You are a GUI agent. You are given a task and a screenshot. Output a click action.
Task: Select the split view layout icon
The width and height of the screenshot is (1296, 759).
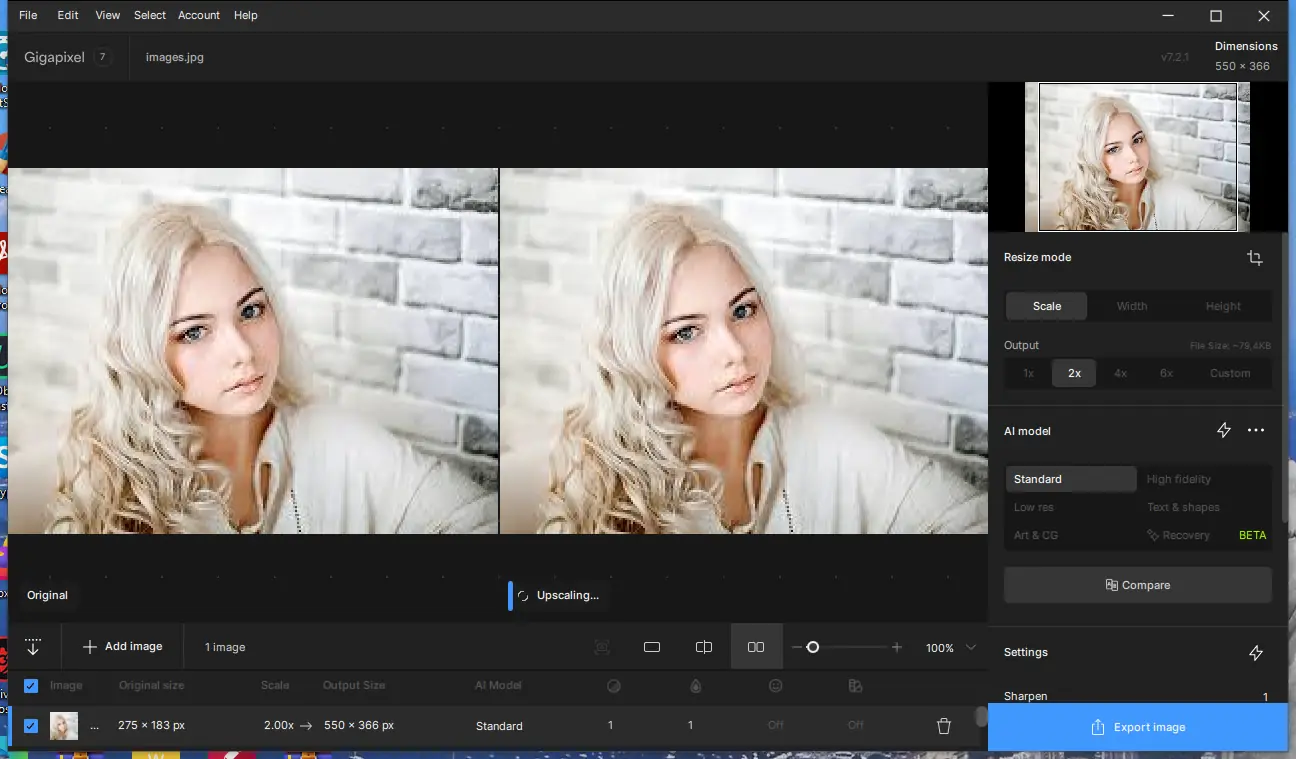pyautogui.click(x=704, y=647)
